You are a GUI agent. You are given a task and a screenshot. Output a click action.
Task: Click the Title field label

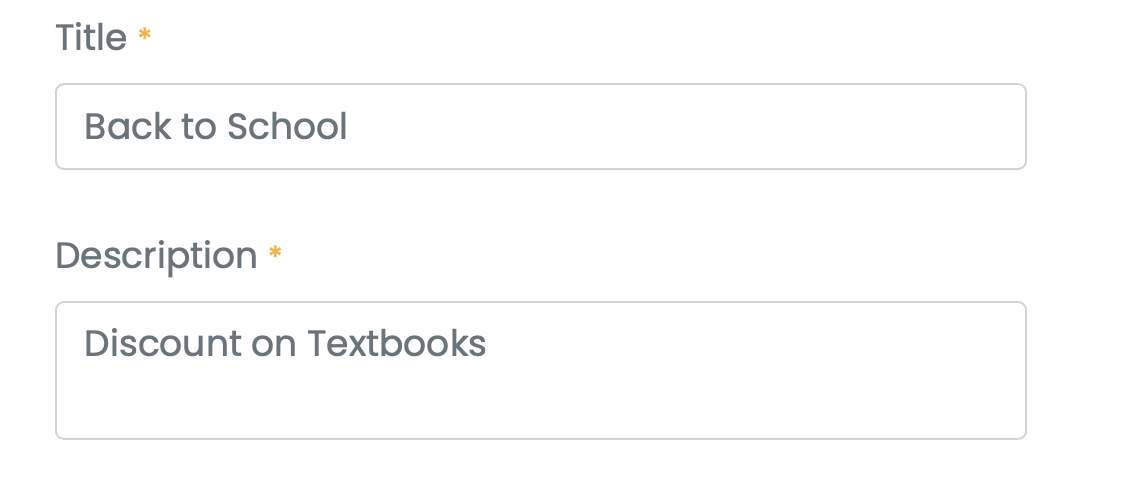tap(91, 38)
